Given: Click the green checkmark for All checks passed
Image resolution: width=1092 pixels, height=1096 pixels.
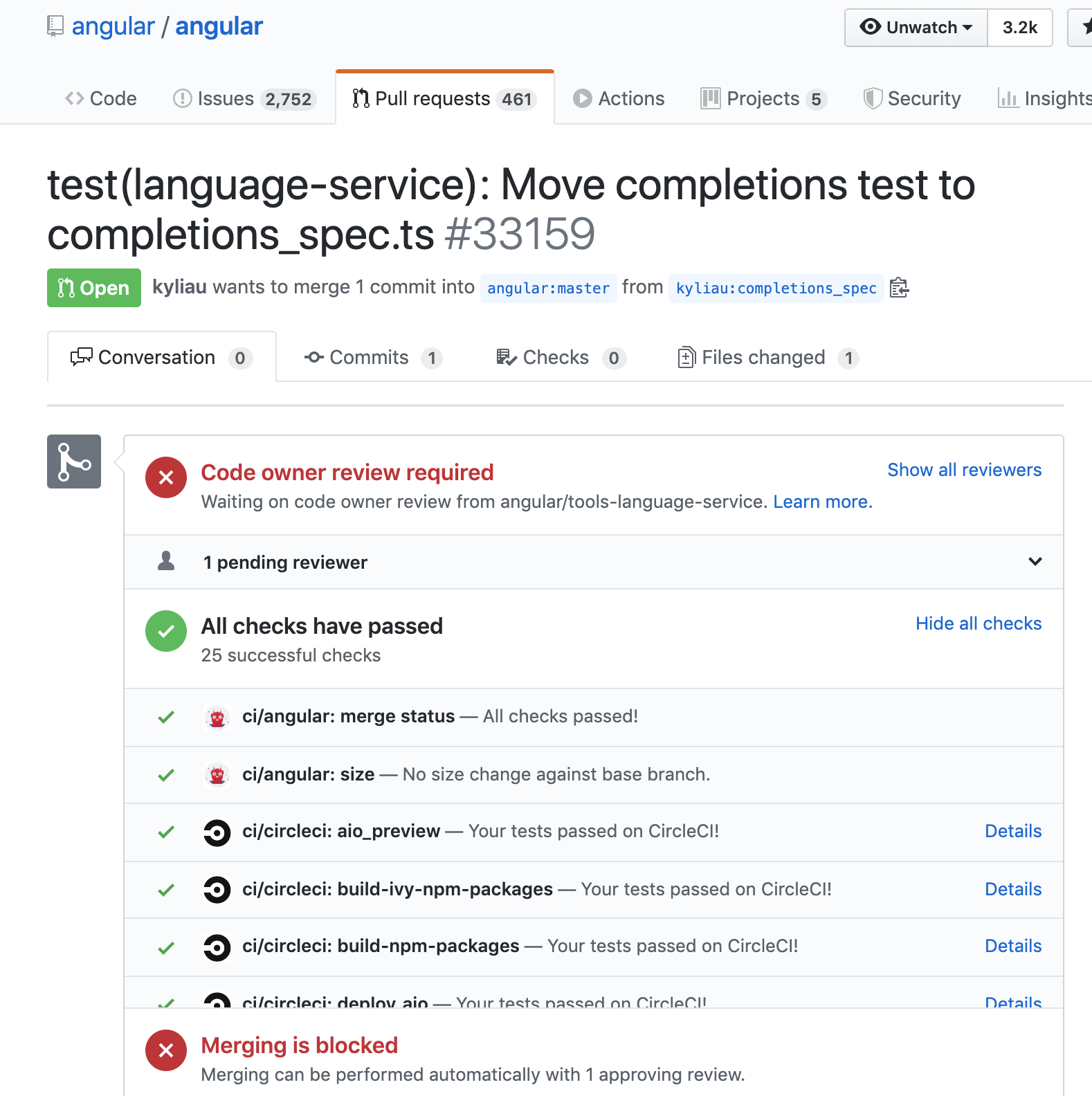Looking at the screenshot, I should click(x=166, y=631).
